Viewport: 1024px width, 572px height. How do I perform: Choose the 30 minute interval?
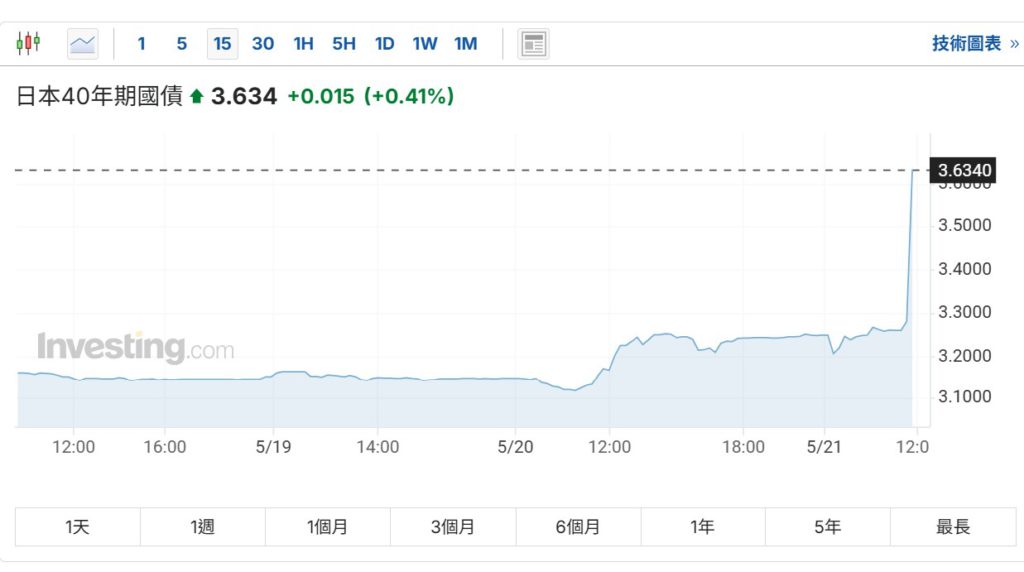(263, 43)
